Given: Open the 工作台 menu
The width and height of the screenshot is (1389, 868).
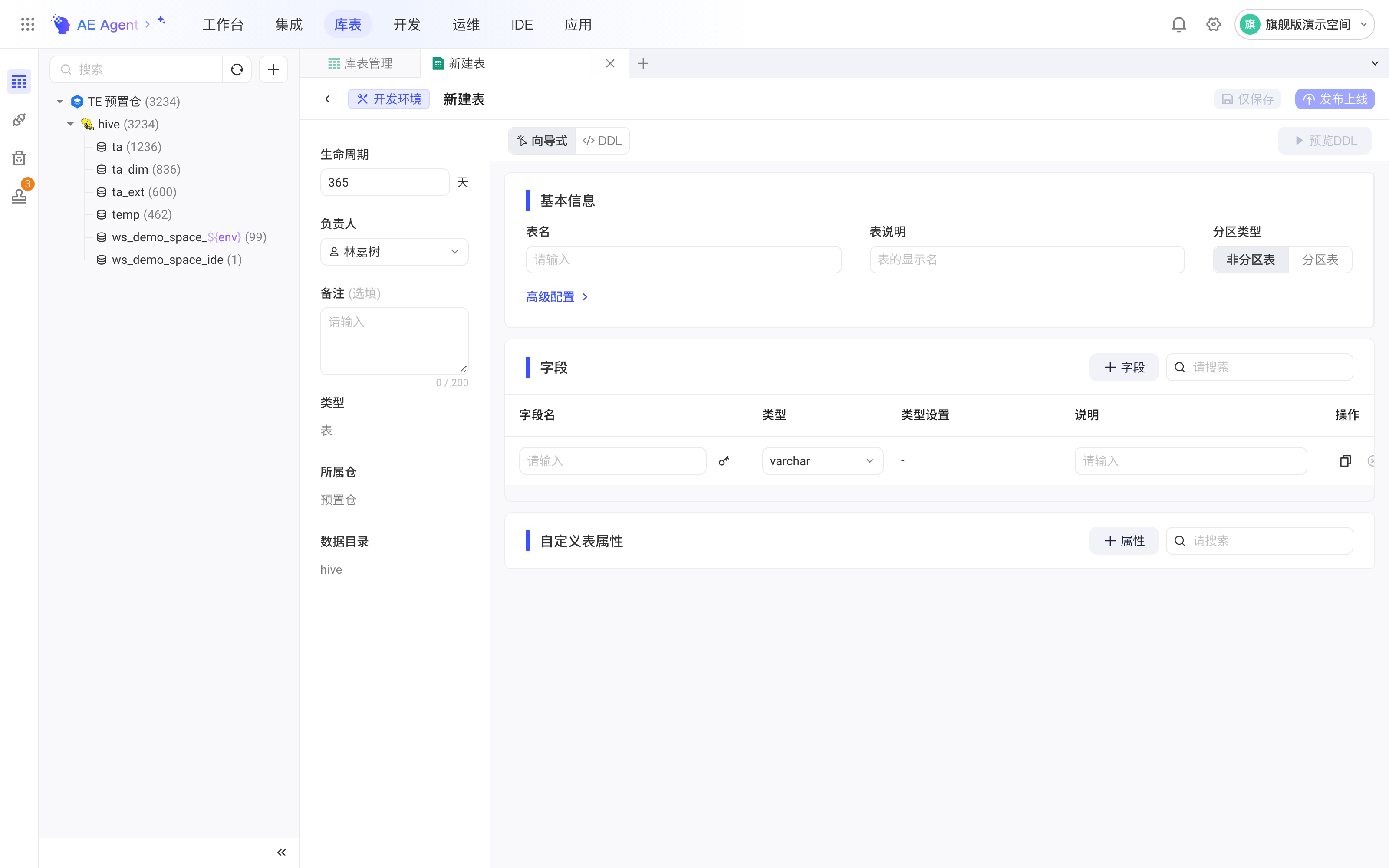Looking at the screenshot, I should coord(223,24).
